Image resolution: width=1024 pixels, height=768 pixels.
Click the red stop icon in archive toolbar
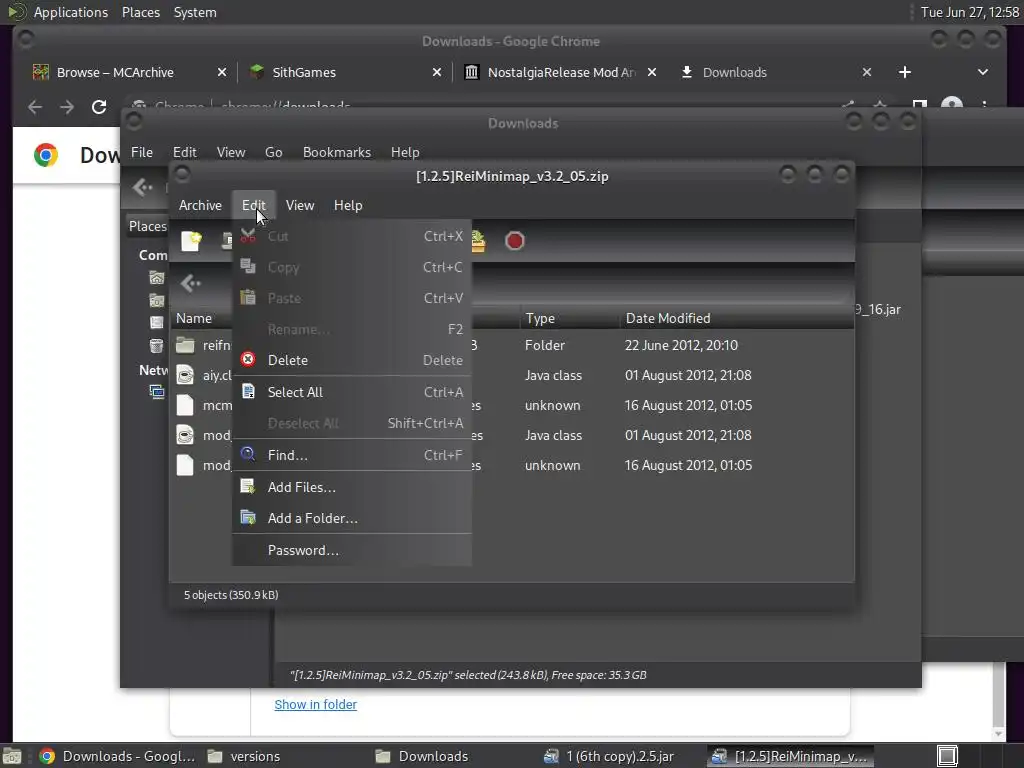(515, 241)
